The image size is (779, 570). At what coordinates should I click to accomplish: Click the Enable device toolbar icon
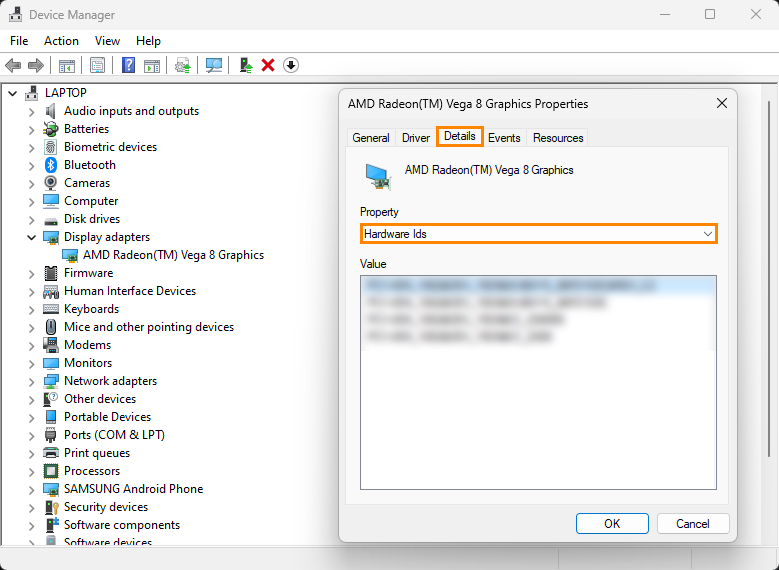(245, 65)
